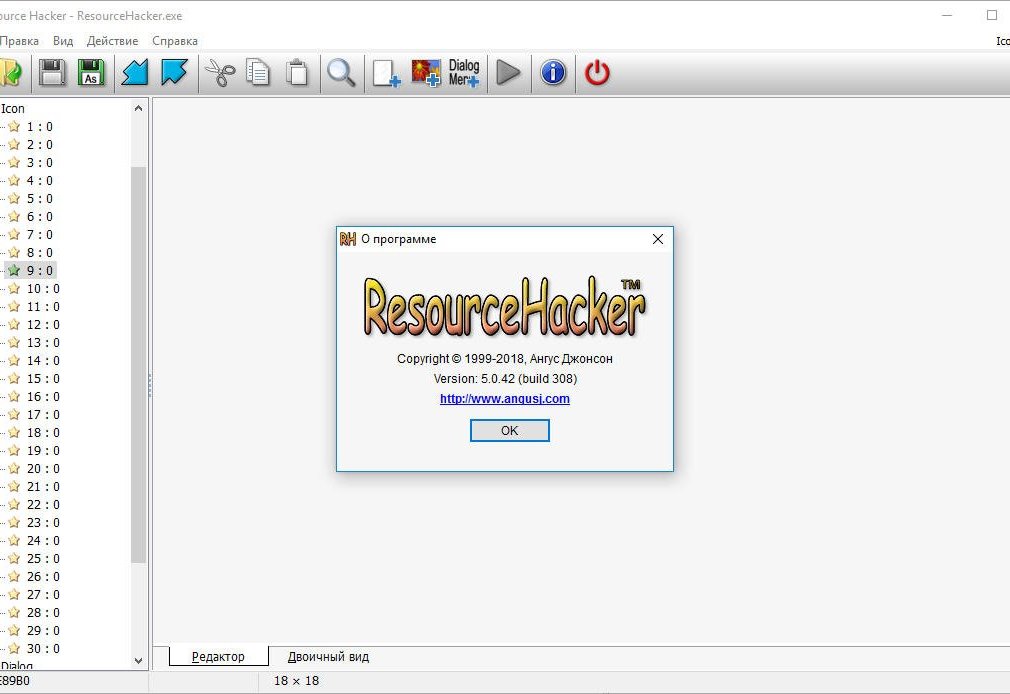Click the star icon beside 18 : 0
Viewport: 1010px width, 694px height.
(14, 433)
